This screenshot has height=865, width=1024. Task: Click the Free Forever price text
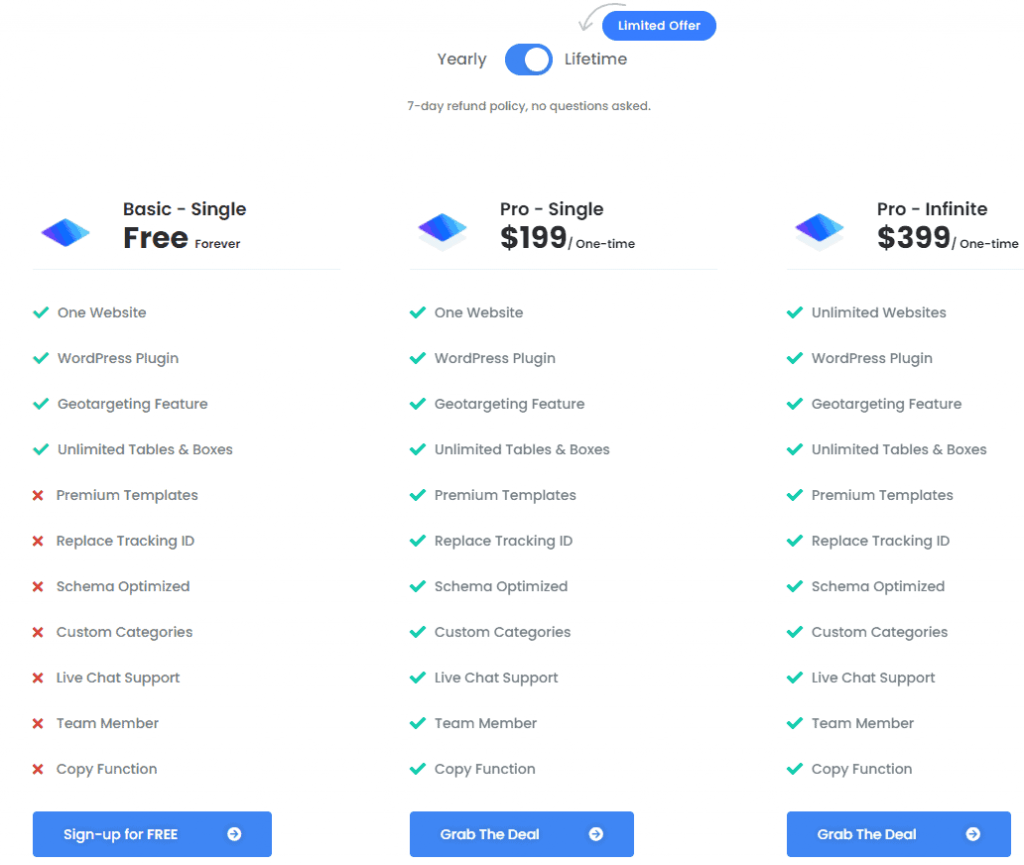(x=182, y=238)
